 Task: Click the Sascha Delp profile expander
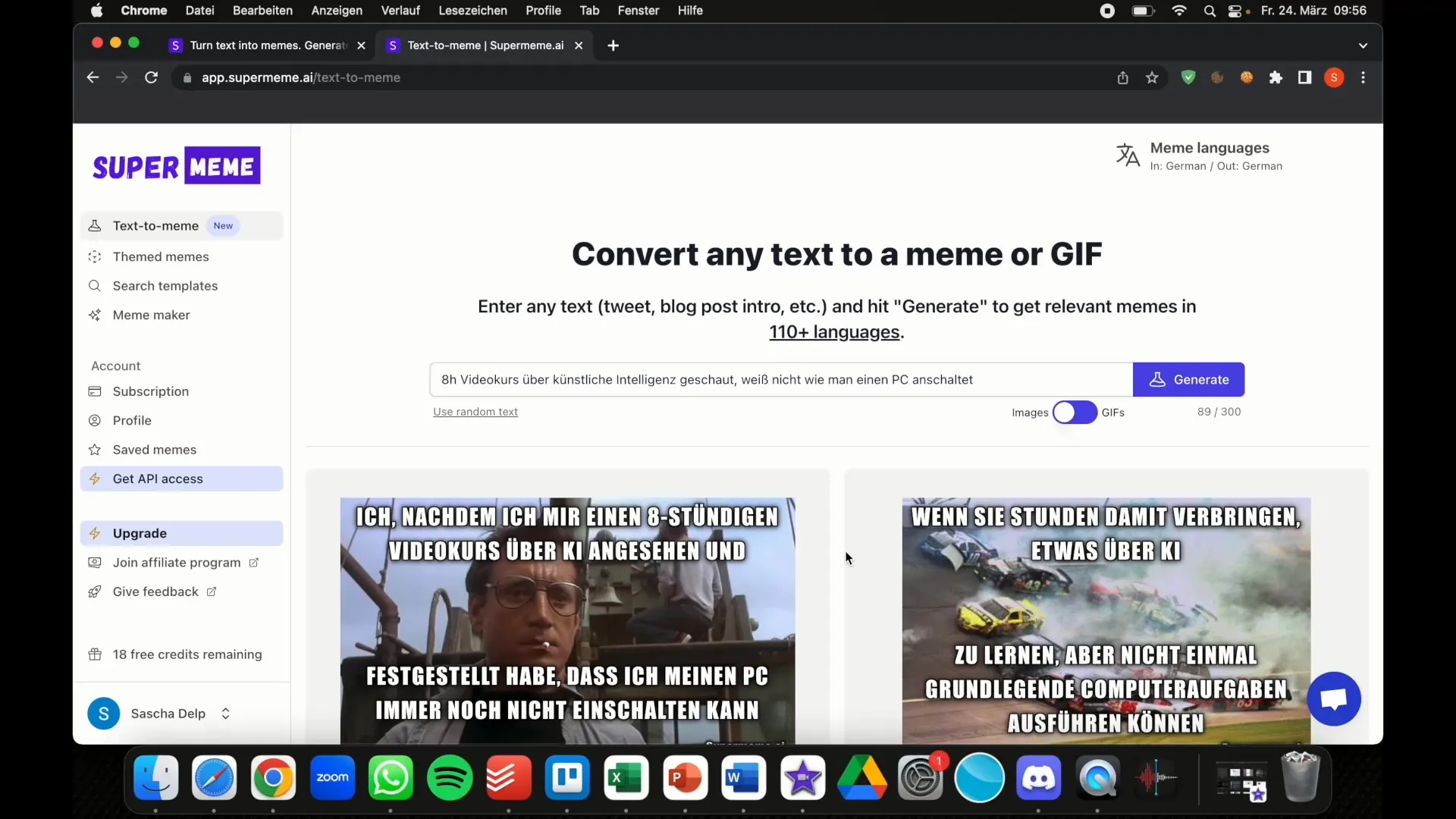[x=225, y=714]
